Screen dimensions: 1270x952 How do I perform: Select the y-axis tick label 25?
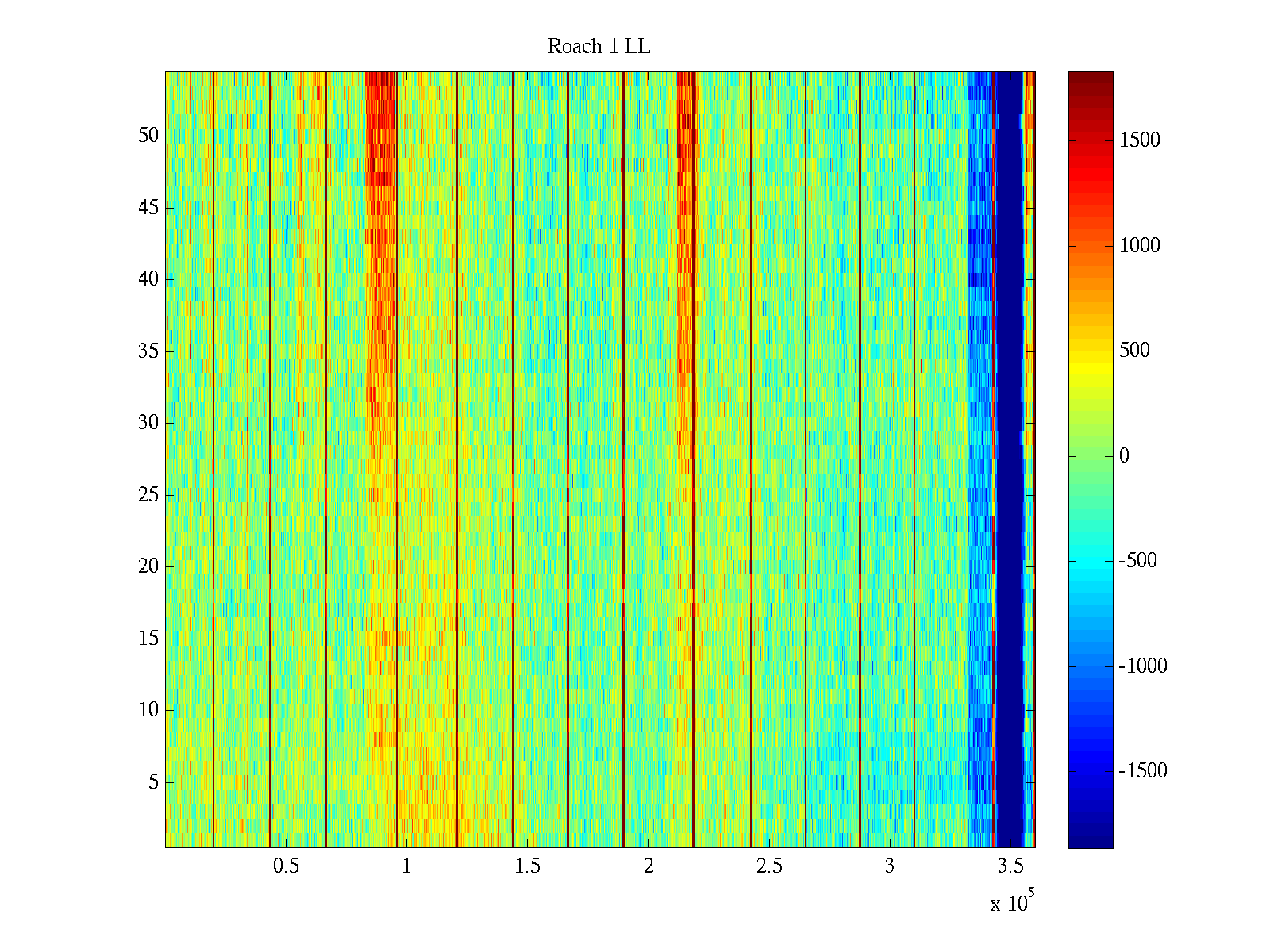pyautogui.click(x=148, y=495)
